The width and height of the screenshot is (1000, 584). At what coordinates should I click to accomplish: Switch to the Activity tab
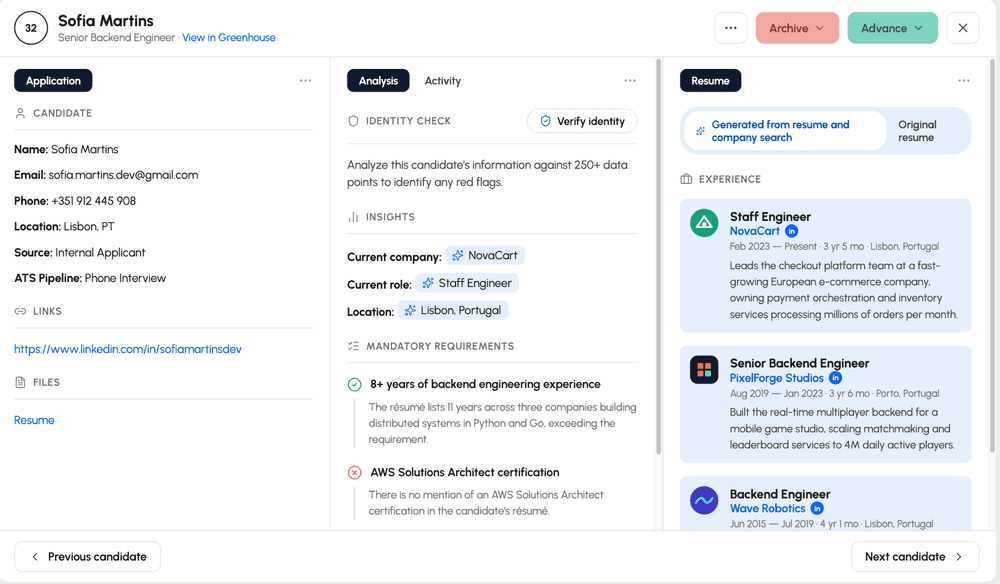pos(443,81)
